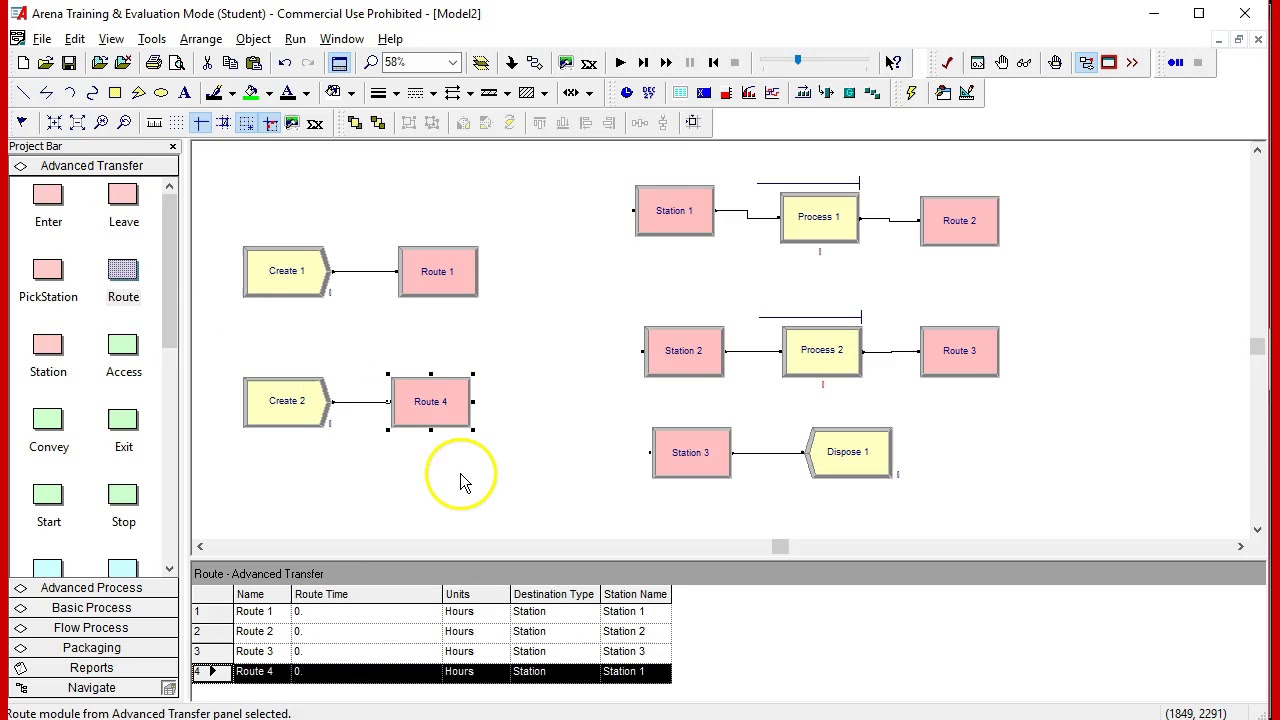1280x720 pixels.
Task: Open the Run menu
Action: [295, 39]
